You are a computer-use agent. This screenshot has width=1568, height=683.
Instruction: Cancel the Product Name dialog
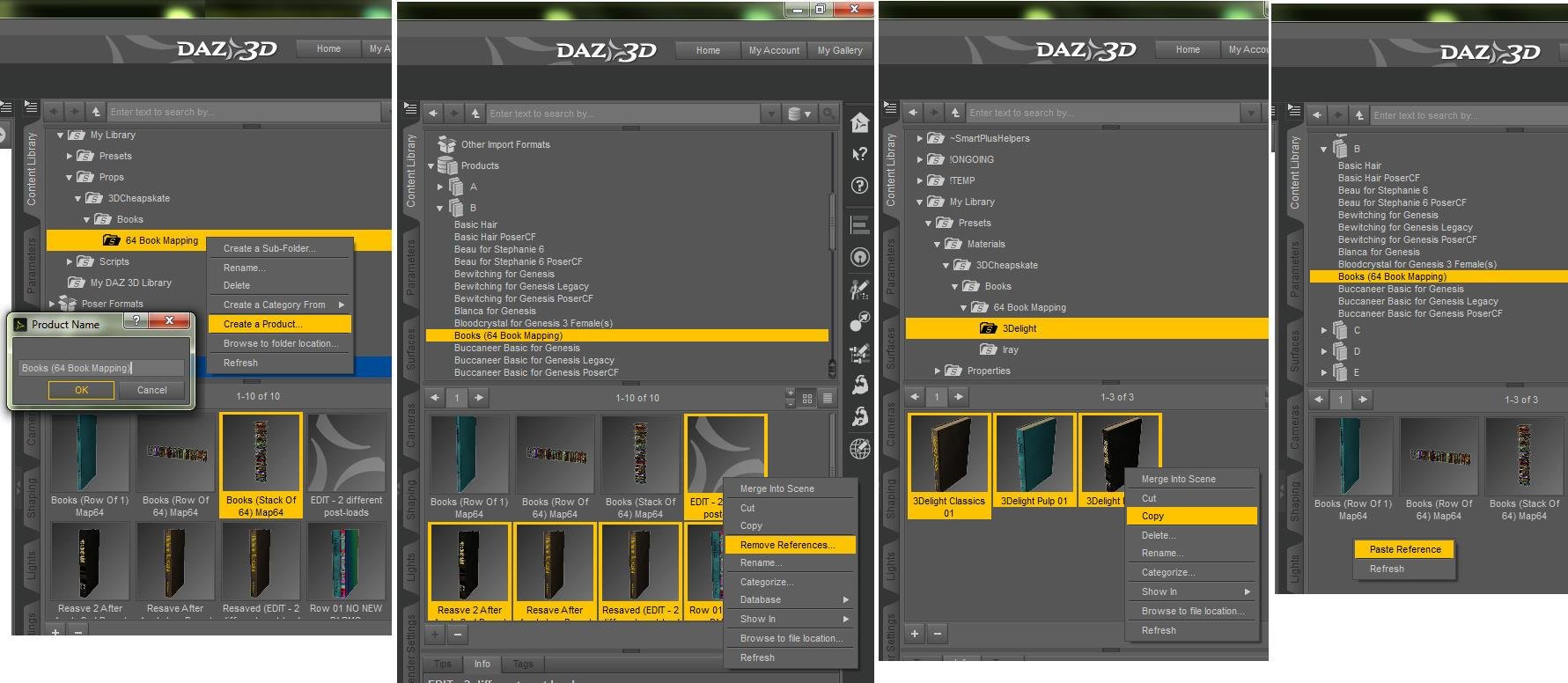tap(152, 390)
